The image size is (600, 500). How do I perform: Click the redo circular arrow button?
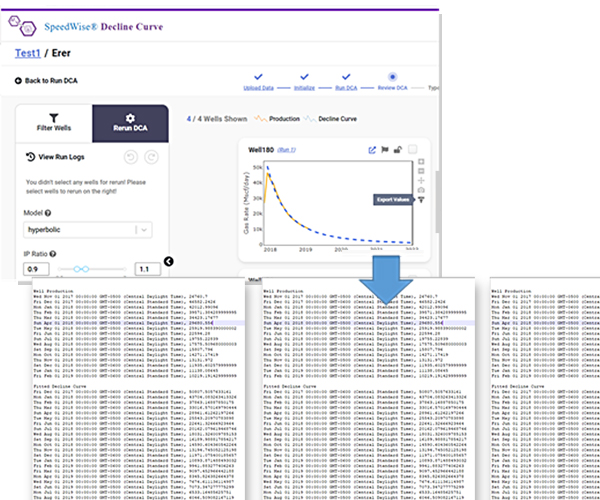(152, 157)
